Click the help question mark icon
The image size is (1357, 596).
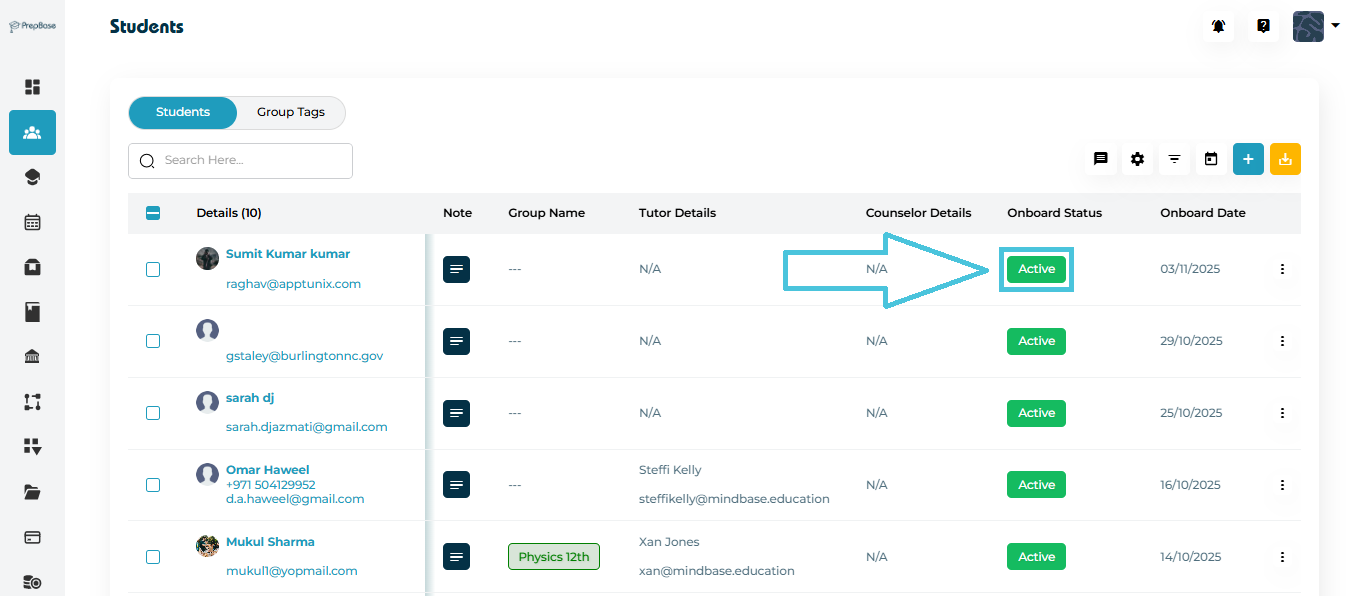[1263, 27]
